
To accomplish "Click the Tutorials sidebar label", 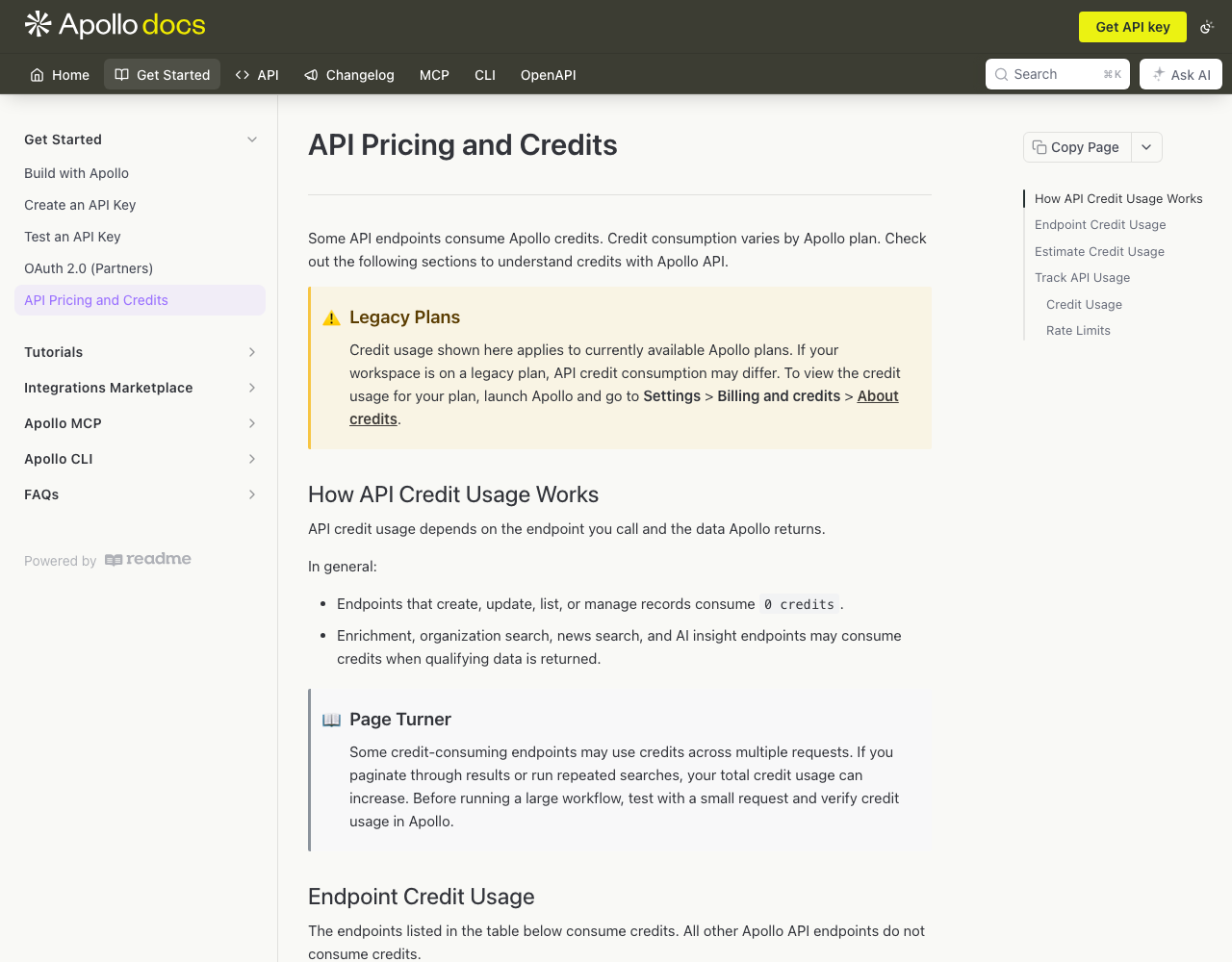I will click(x=54, y=352).
